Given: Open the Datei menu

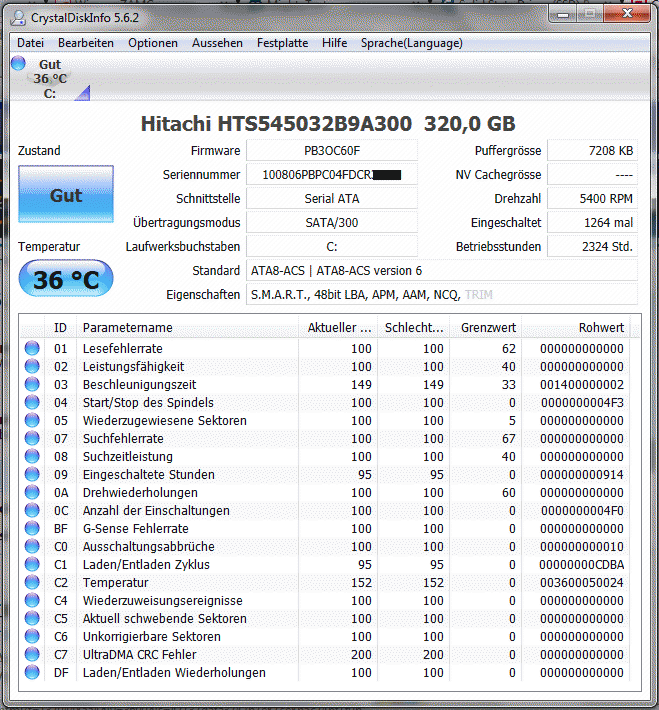Looking at the screenshot, I should (x=30, y=43).
